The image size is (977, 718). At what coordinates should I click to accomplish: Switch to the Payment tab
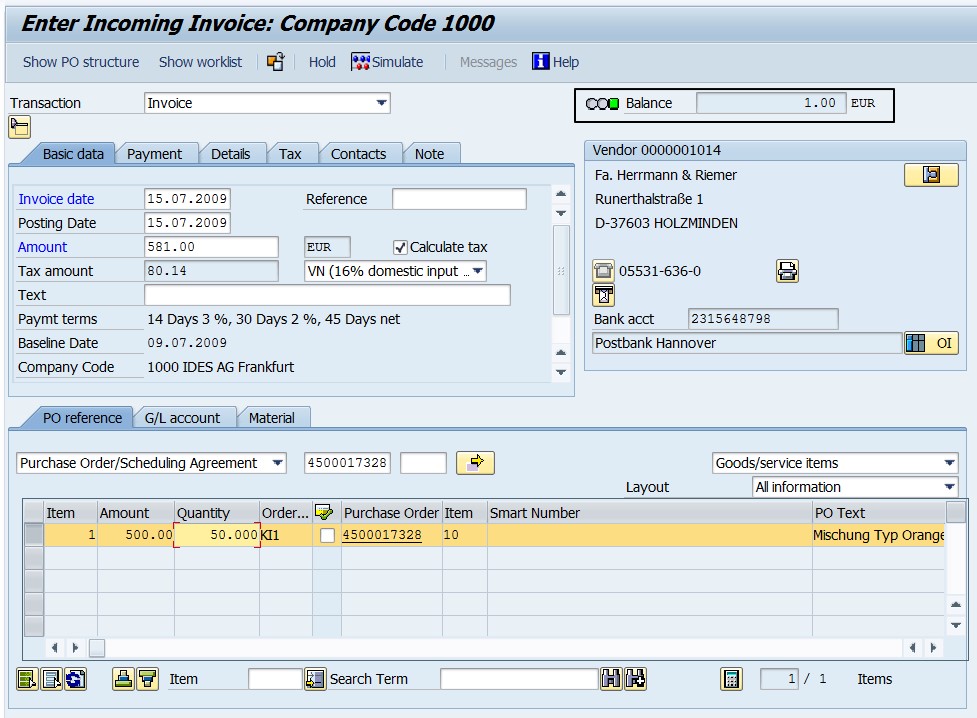point(155,154)
